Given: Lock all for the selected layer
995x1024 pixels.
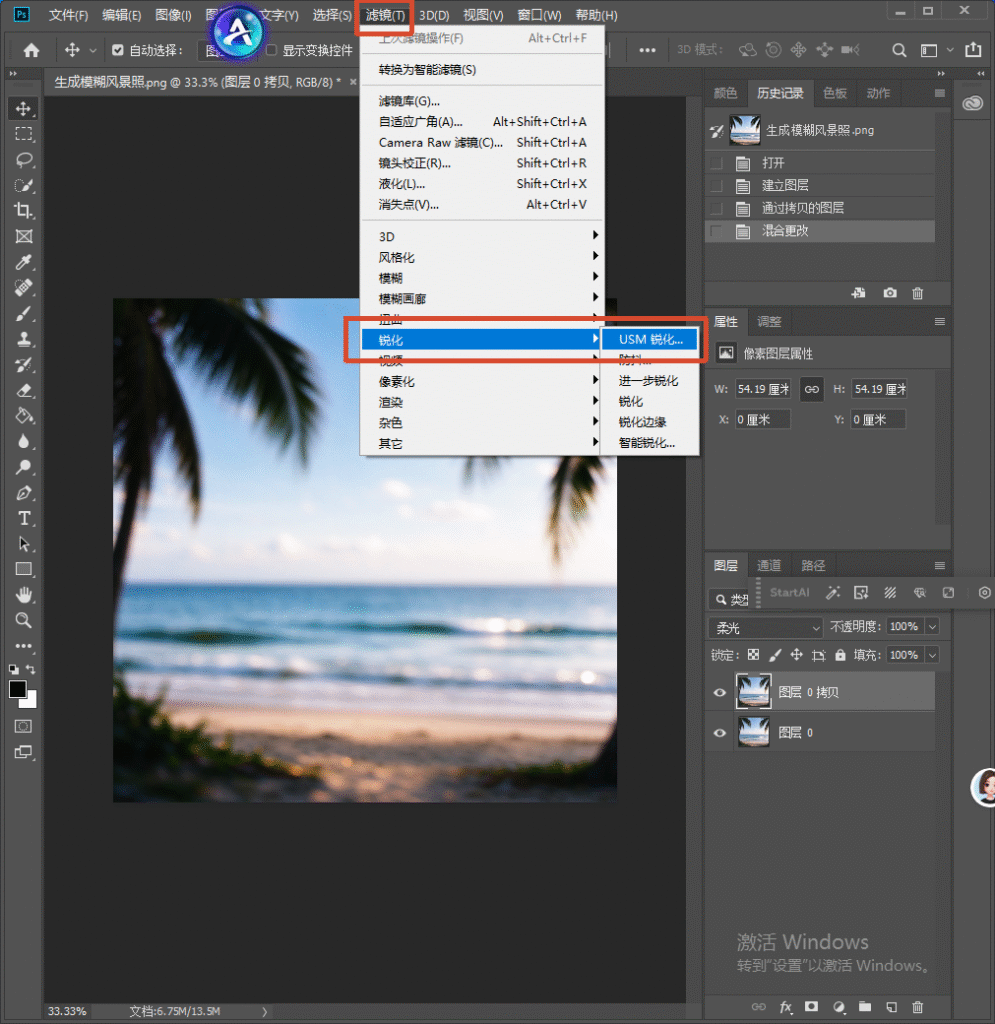Looking at the screenshot, I should (840, 655).
